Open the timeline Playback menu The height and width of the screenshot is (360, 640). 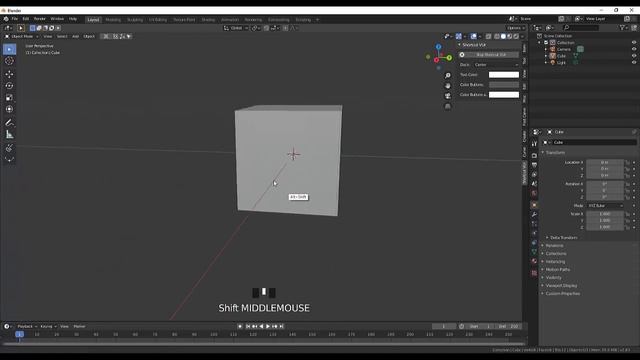coord(27,327)
